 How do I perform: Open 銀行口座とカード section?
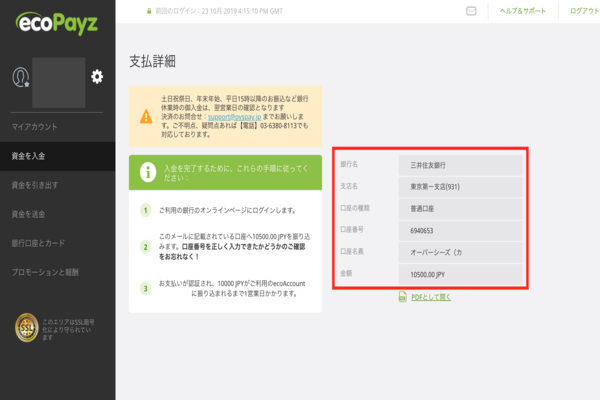click(38, 243)
